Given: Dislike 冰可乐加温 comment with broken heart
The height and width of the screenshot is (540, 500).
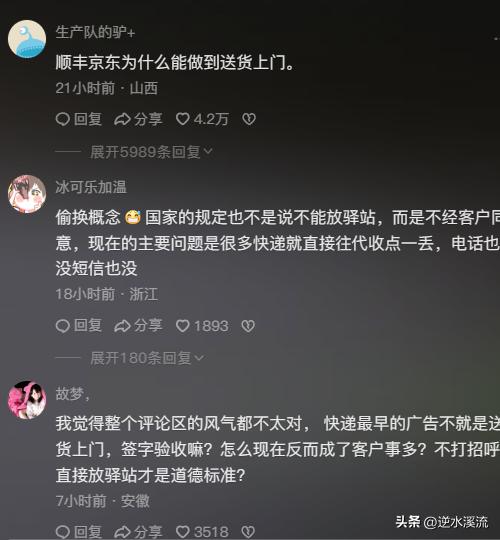Looking at the screenshot, I should [248, 325].
